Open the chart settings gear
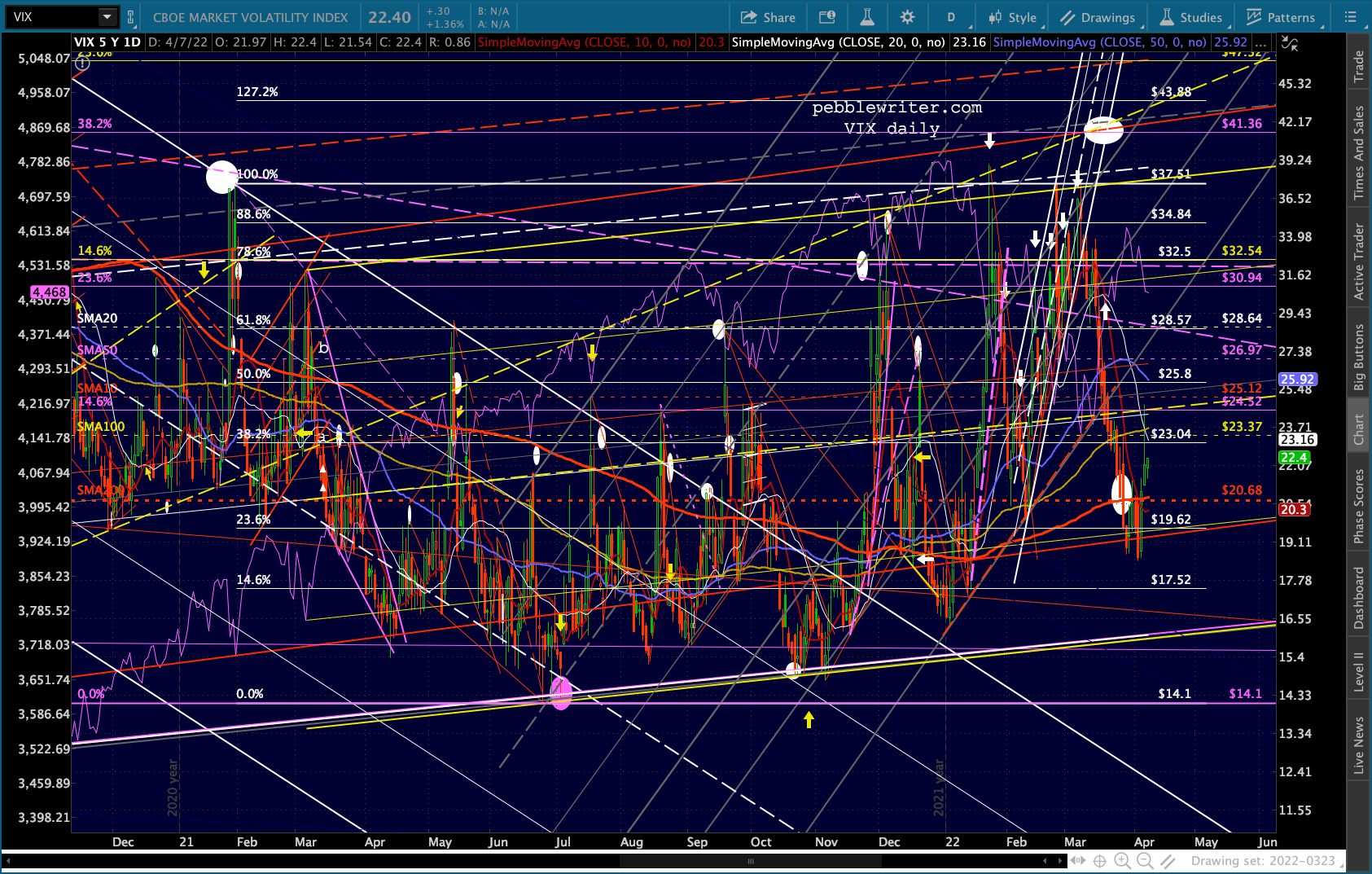Viewport: 1372px width, 874px height. click(907, 17)
